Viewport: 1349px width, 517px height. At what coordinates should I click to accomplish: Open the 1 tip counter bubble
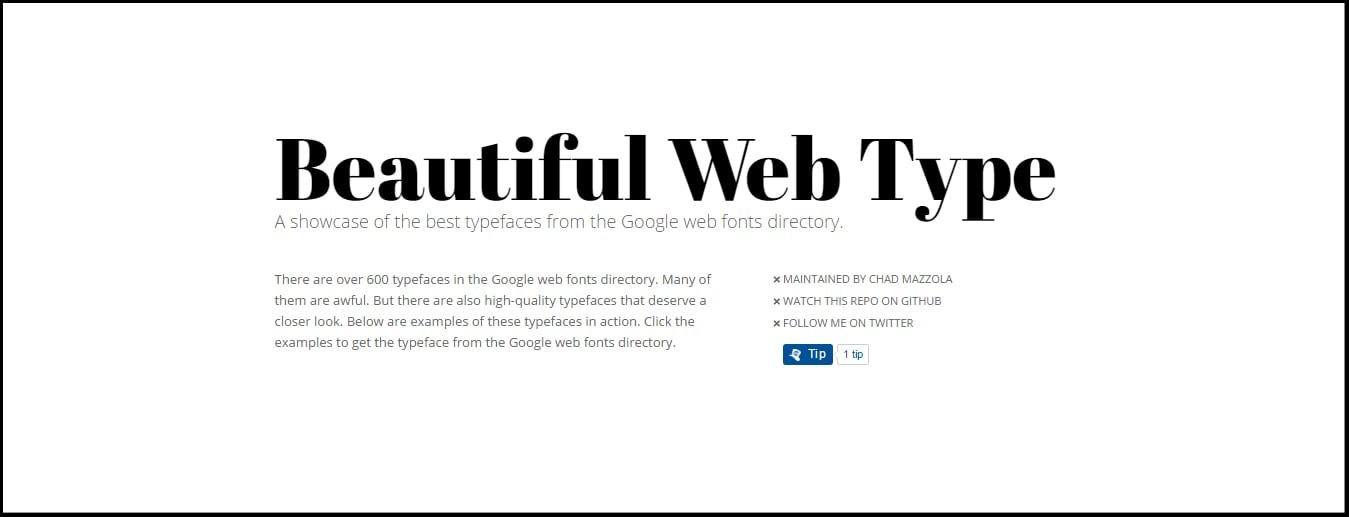pos(852,355)
